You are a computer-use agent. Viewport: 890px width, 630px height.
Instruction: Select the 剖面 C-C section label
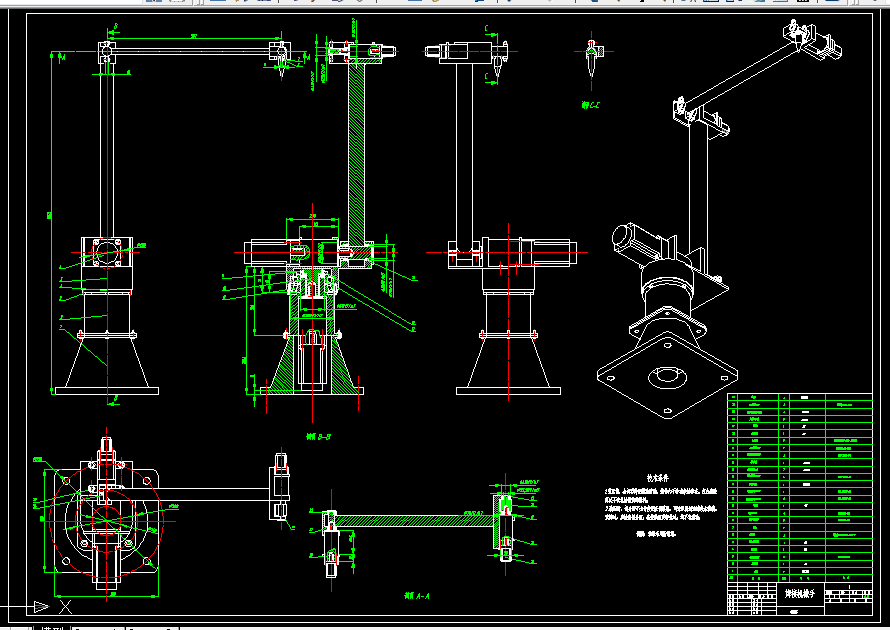pyautogui.click(x=591, y=105)
